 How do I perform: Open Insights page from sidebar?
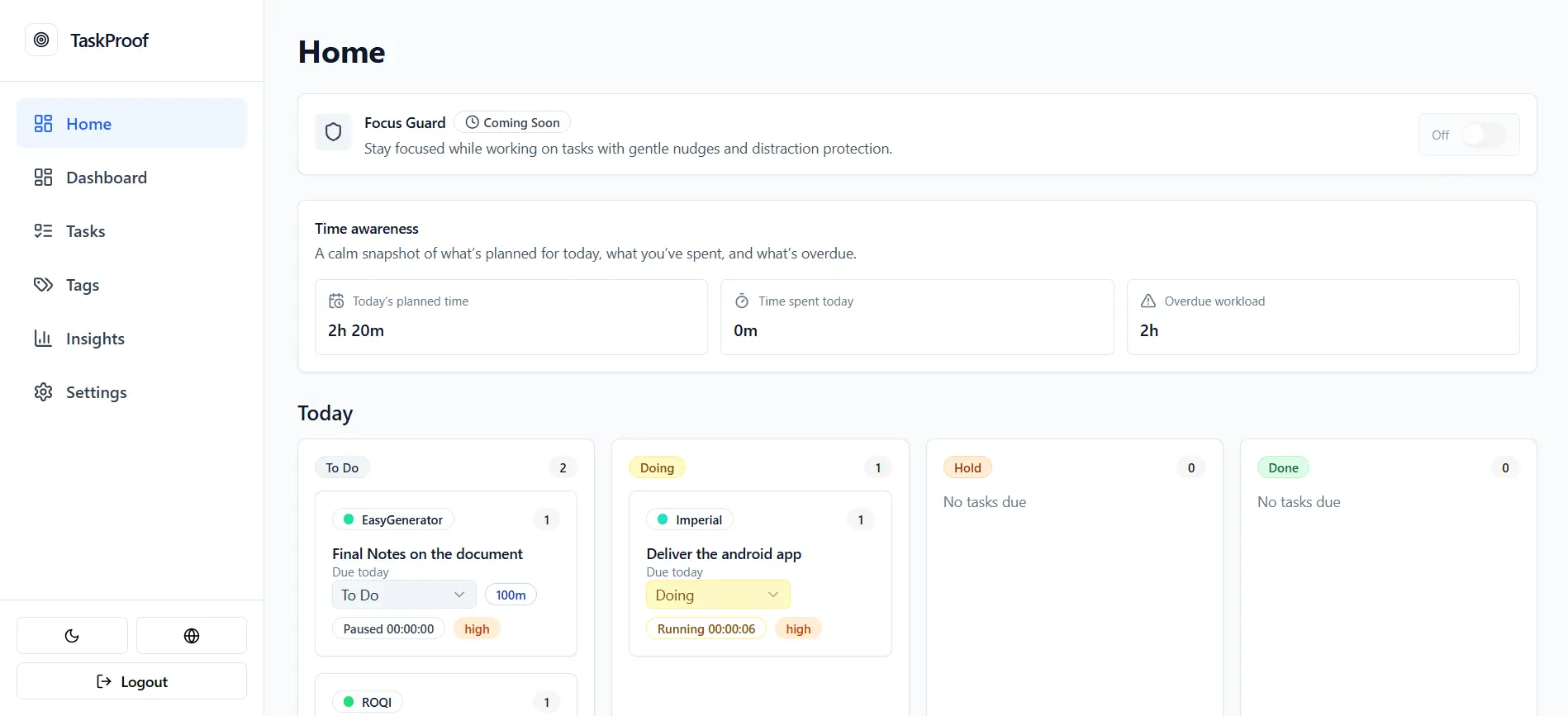(131, 339)
